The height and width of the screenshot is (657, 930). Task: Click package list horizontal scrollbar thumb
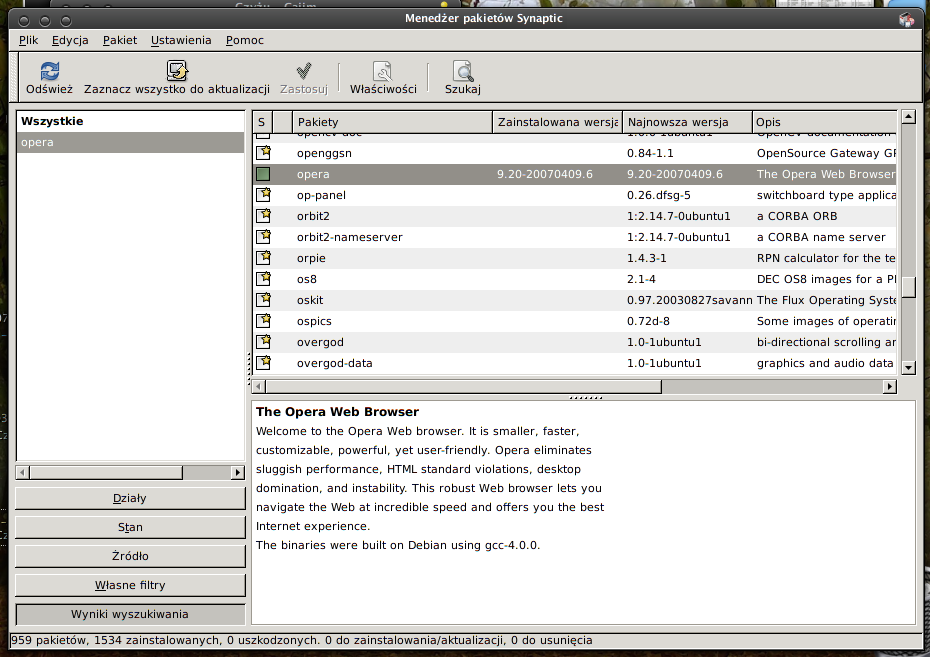[464, 387]
